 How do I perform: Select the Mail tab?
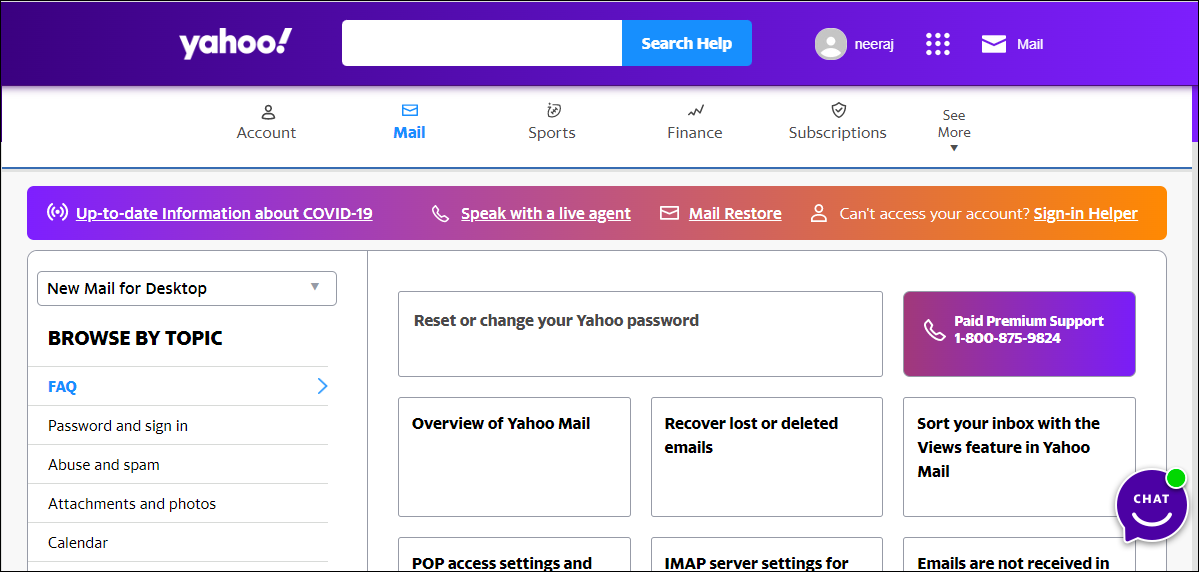(x=409, y=122)
